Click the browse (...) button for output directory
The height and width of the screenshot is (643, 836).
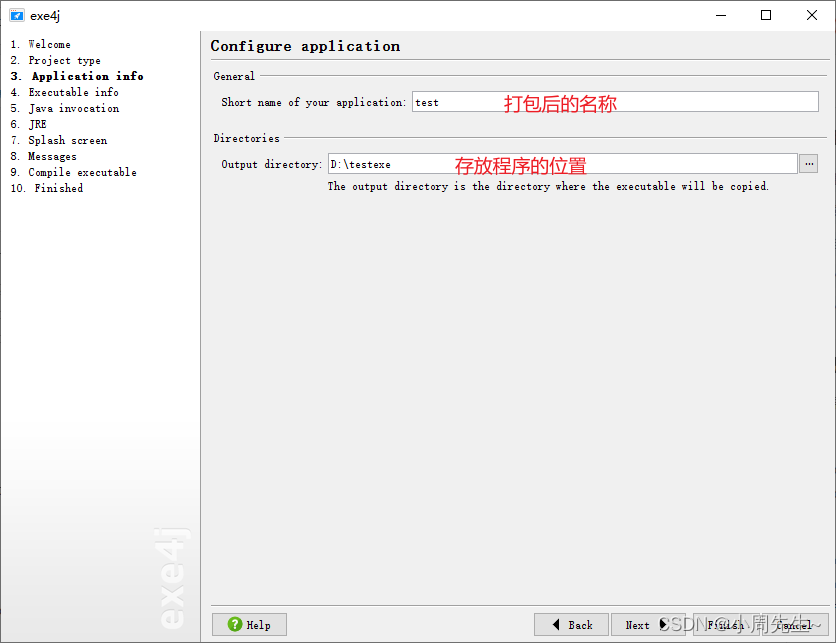pos(808,164)
